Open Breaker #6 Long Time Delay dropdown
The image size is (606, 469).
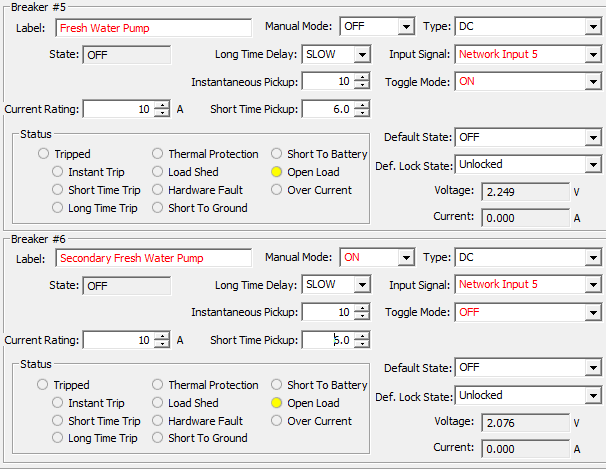[x=361, y=285]
